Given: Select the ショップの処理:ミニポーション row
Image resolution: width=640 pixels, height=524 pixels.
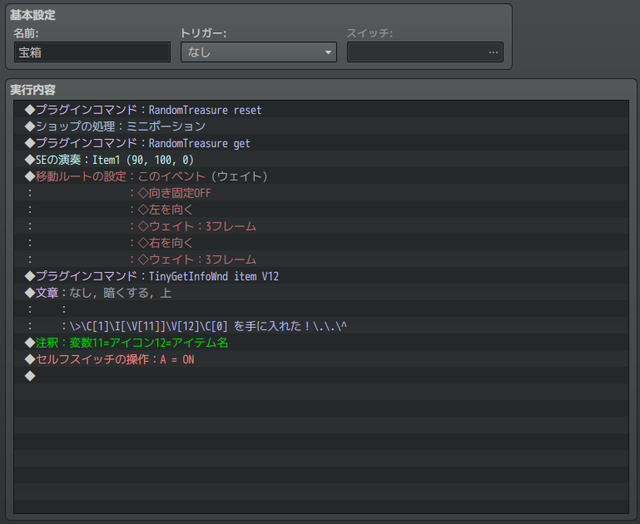Looking at the screenshot, I should point(321,127).
